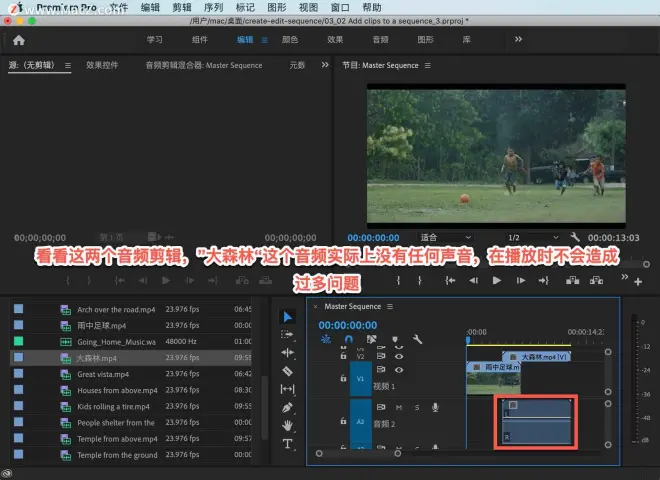Viewport: 660px width, 480px height.
Task: Play the program monitor sequence
Action: [x=497, y=280]
